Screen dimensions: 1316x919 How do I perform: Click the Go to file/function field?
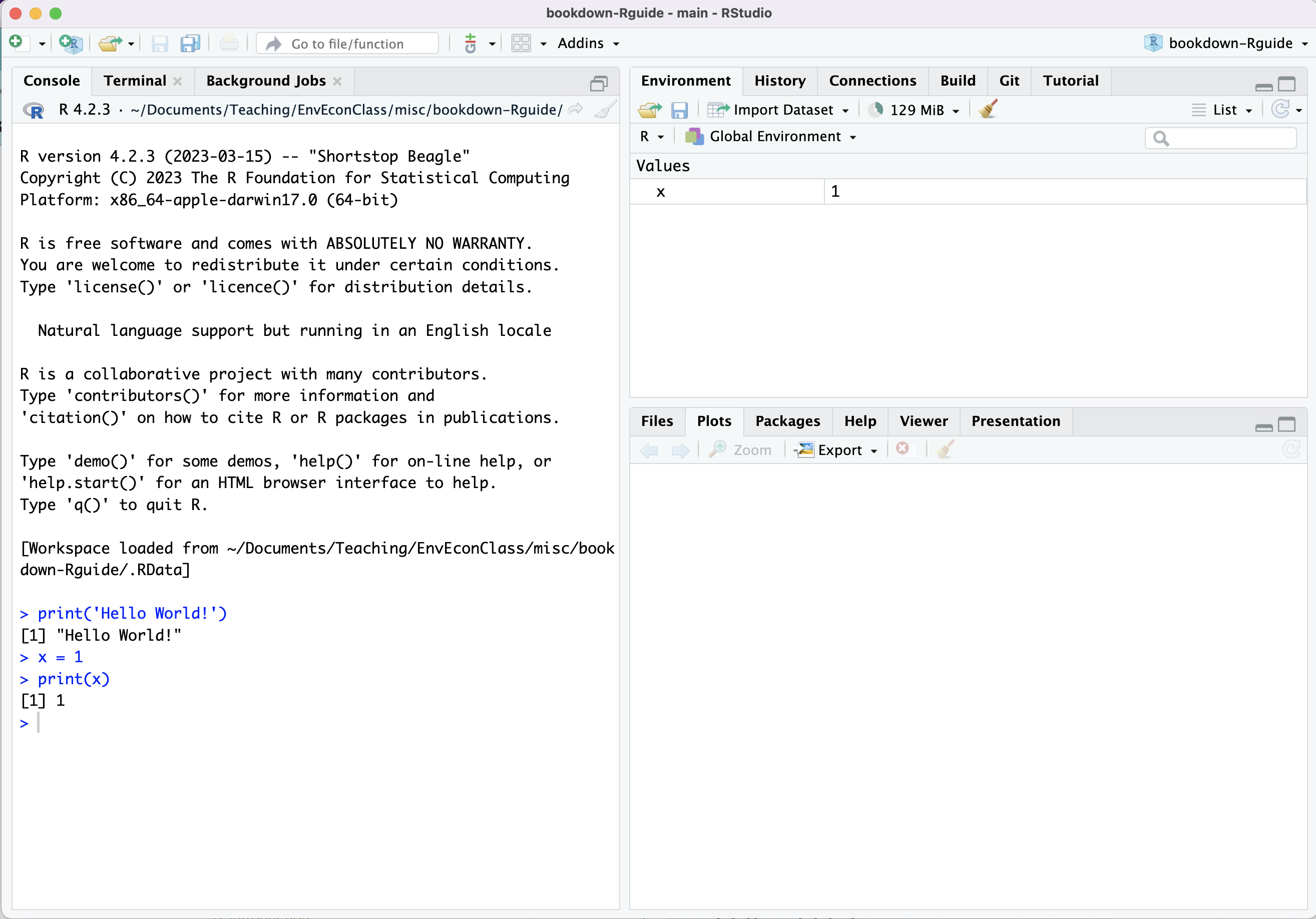347,44
